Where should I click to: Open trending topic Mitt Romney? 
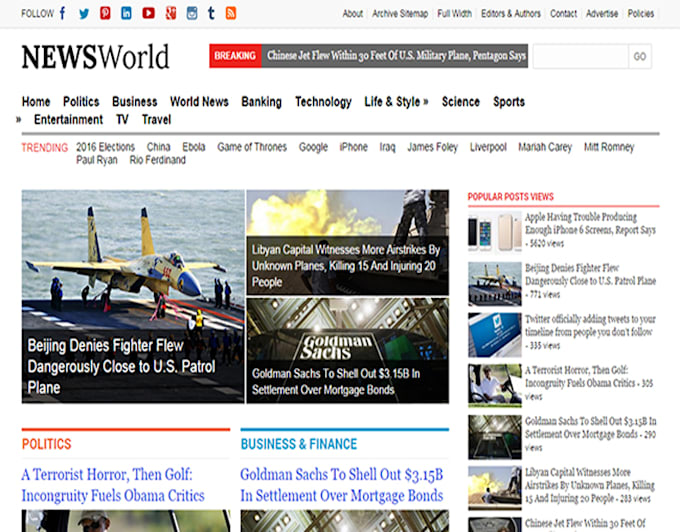[x=609, y=147]
